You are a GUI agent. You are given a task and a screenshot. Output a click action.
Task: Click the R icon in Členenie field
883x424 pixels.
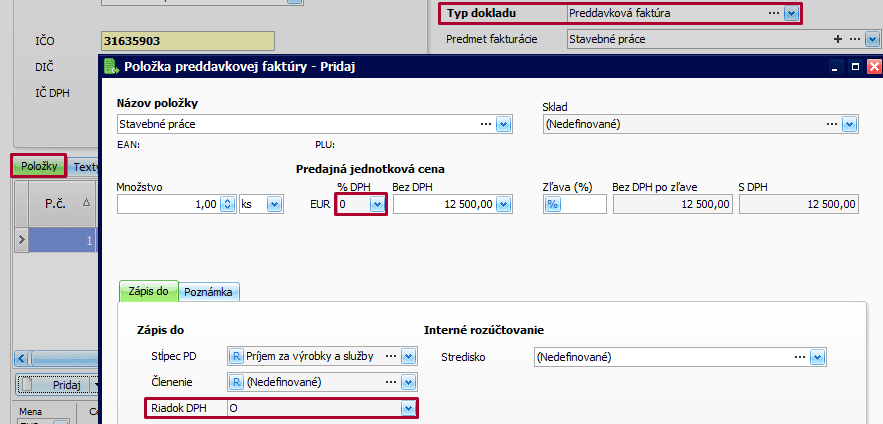tap(237, 381)
